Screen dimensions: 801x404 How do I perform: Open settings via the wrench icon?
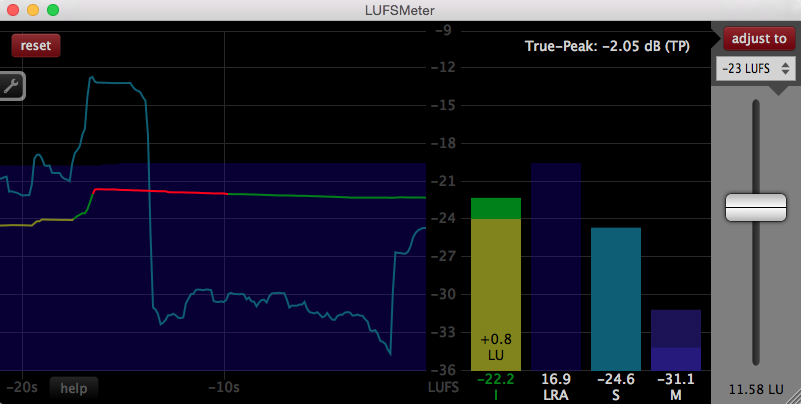click(11, 86)
